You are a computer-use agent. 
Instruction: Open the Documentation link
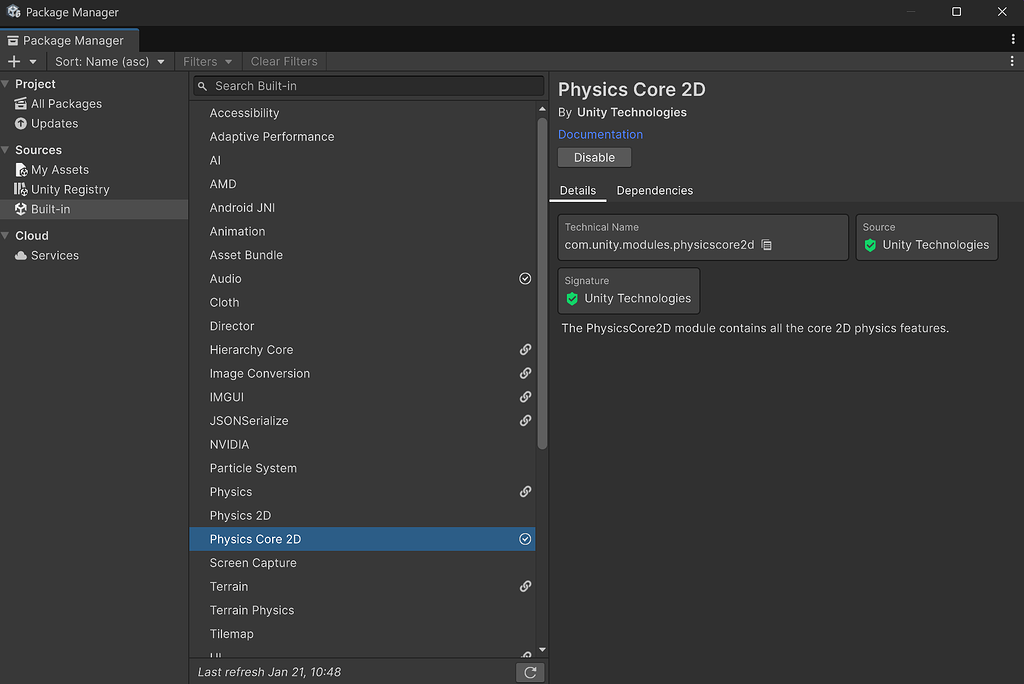[x=600, y=134]
